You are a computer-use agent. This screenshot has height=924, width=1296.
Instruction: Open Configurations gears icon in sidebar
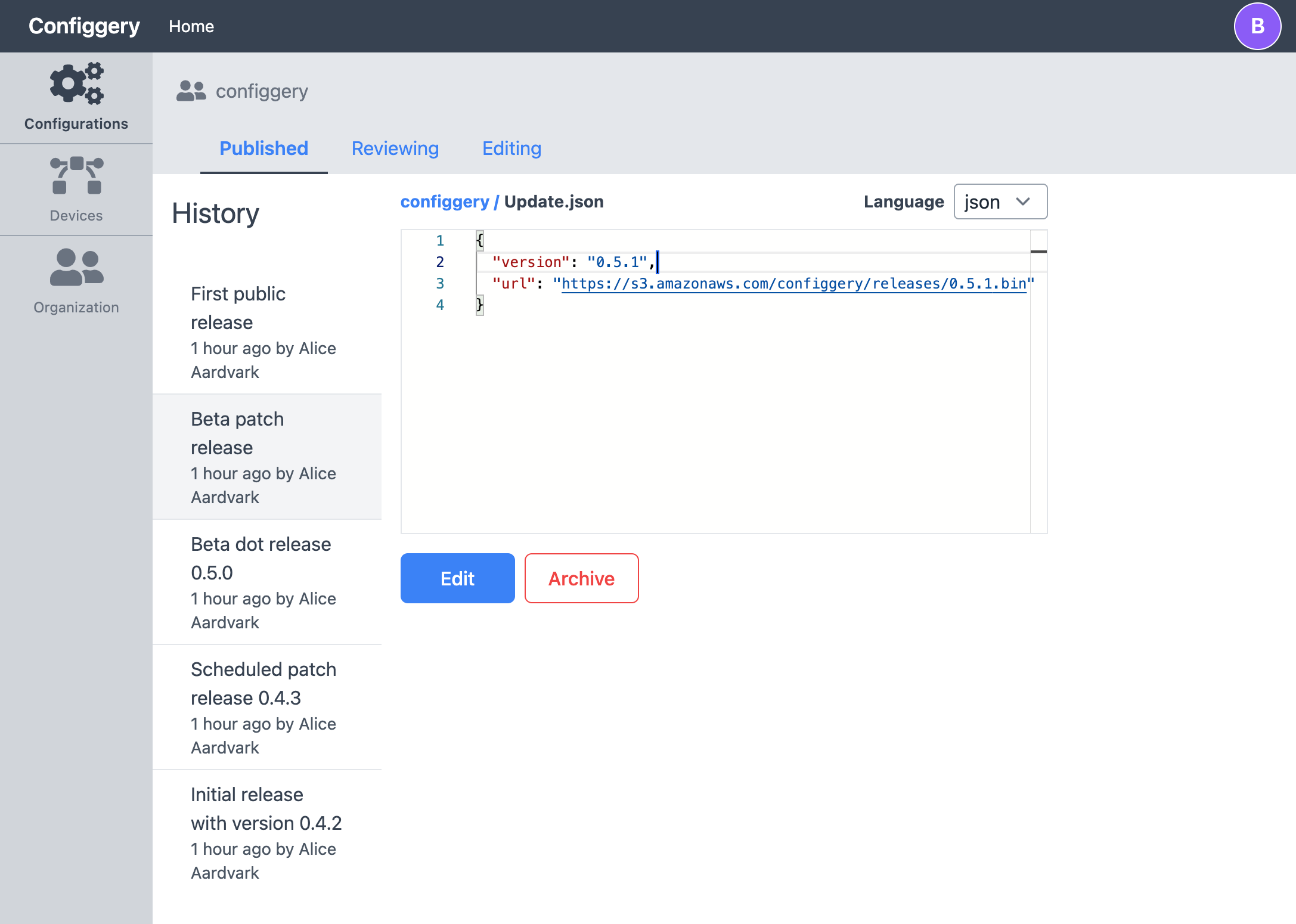point(76,84)
